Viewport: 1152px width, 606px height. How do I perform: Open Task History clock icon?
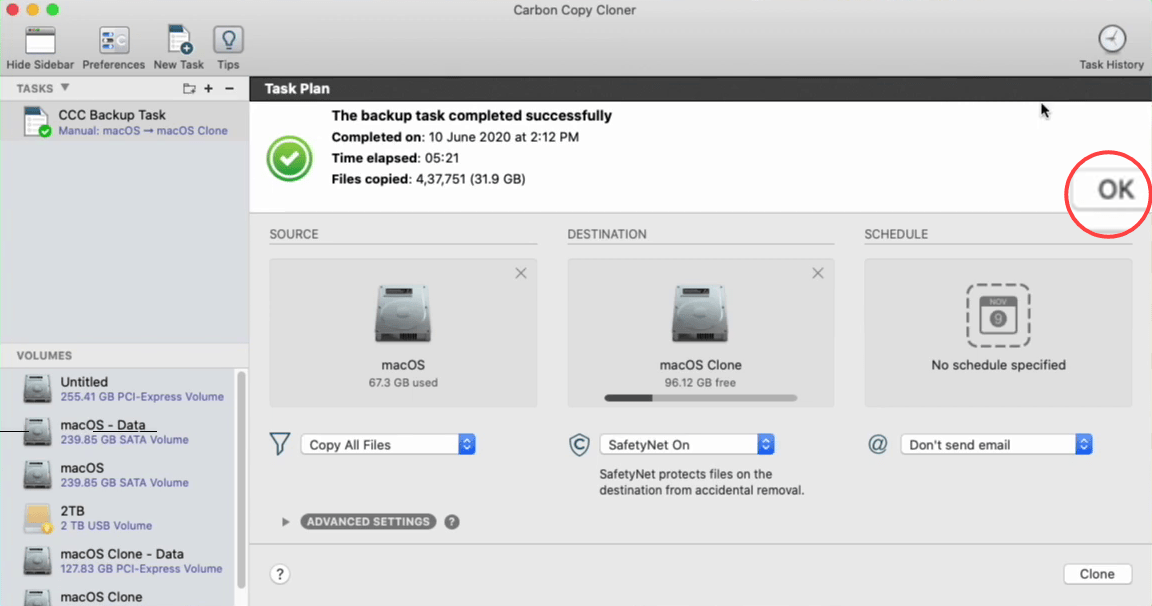click(1112, 39)
